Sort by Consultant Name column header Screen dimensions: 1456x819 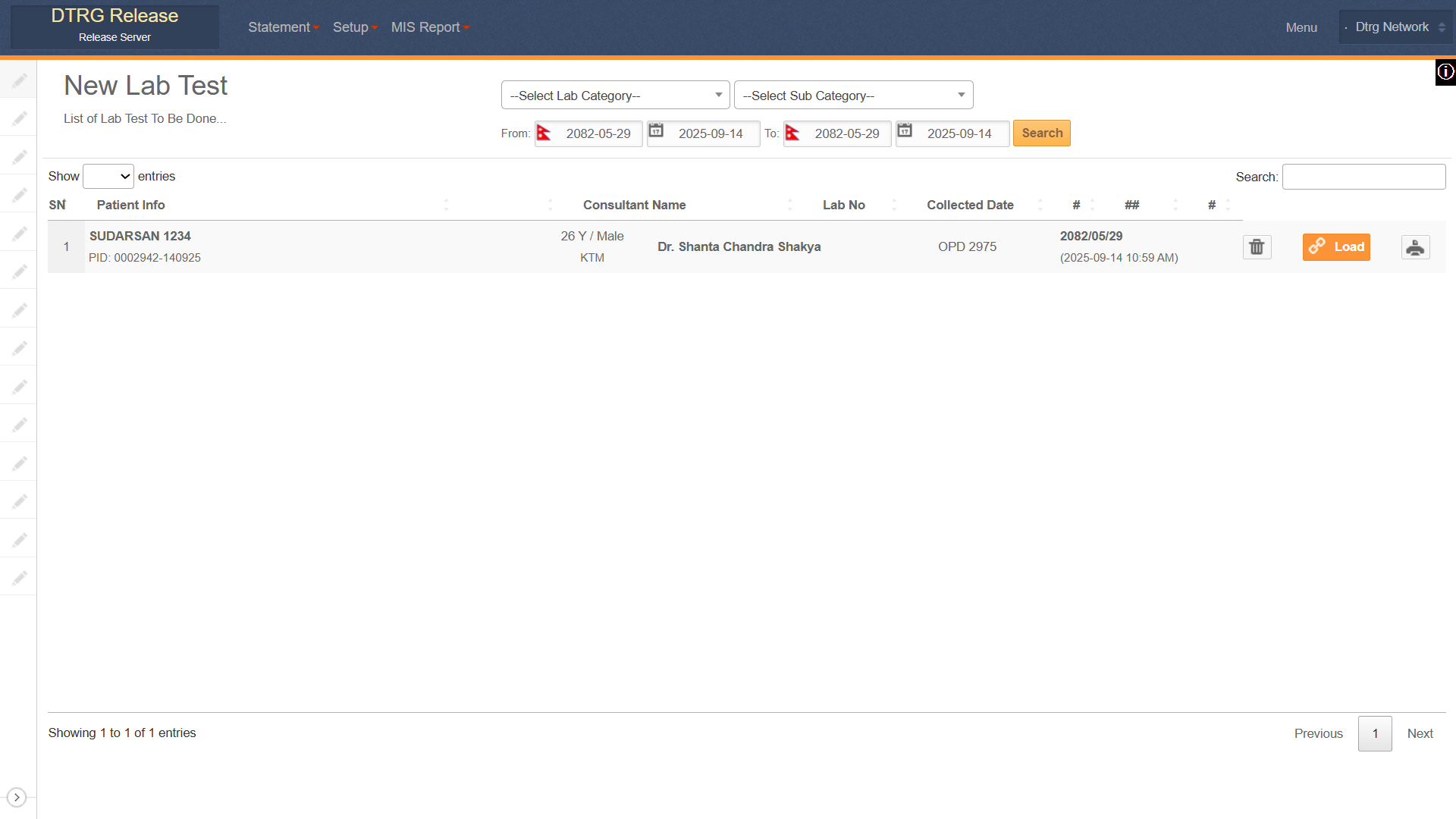pyautogui.click(x=634, y=205)
